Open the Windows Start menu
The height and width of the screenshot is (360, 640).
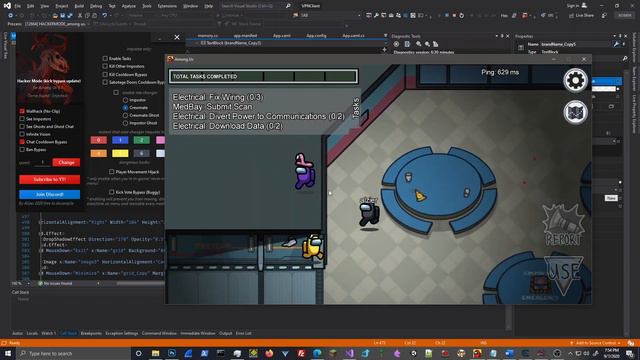(x=7, y=353)
